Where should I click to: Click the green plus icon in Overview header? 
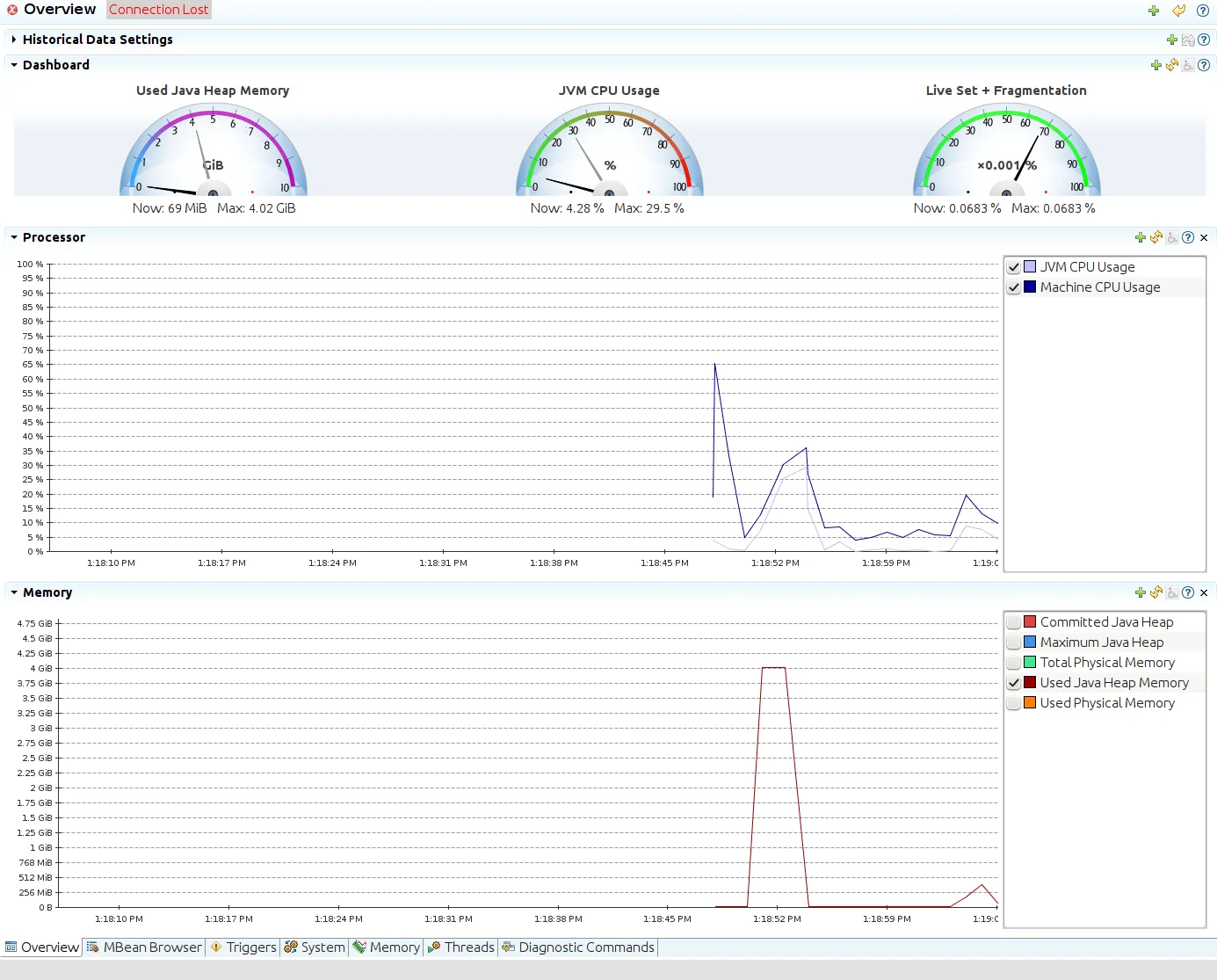(x=1154, y=11)
